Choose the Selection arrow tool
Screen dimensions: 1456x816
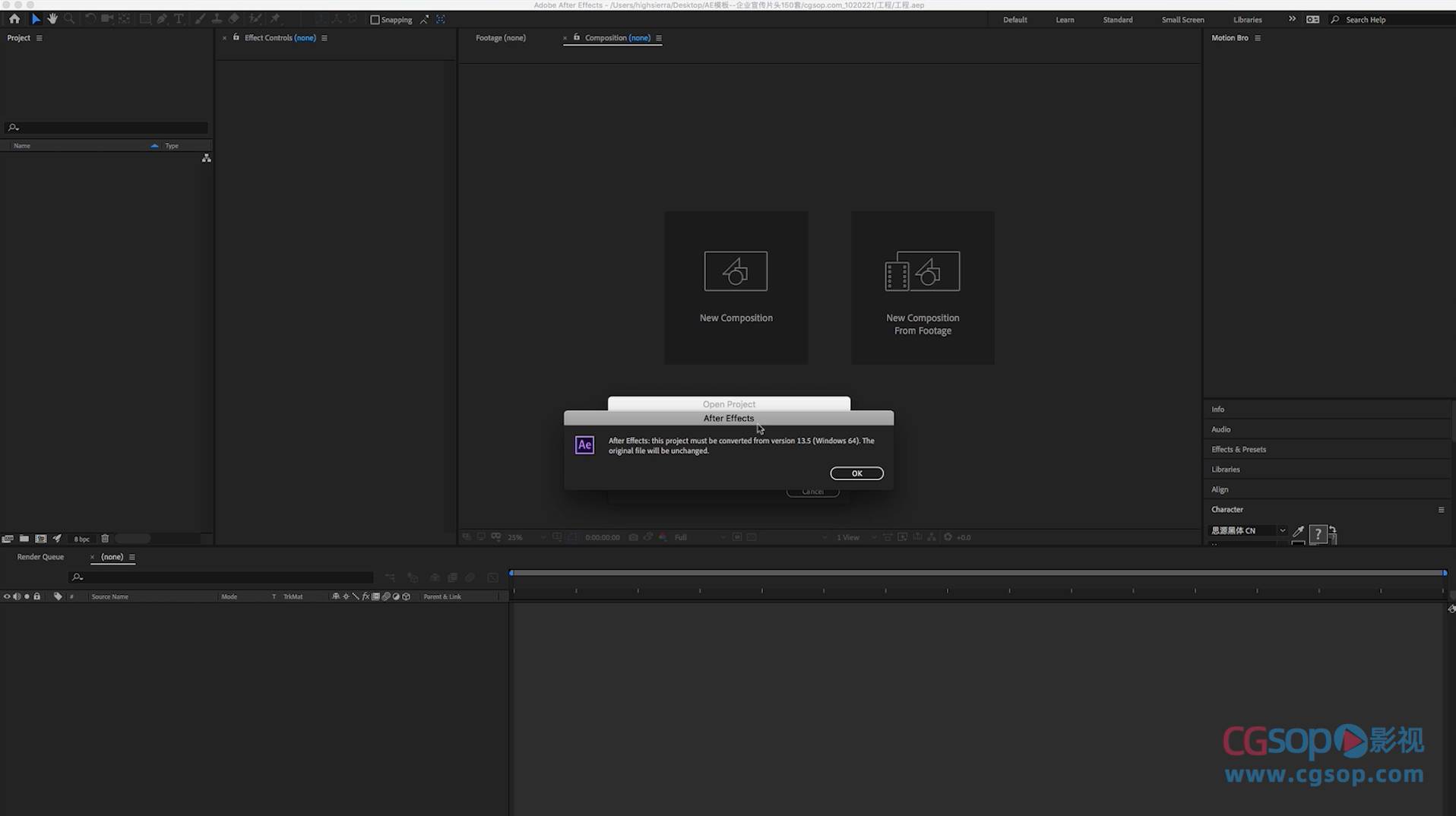tap(35, 19)
